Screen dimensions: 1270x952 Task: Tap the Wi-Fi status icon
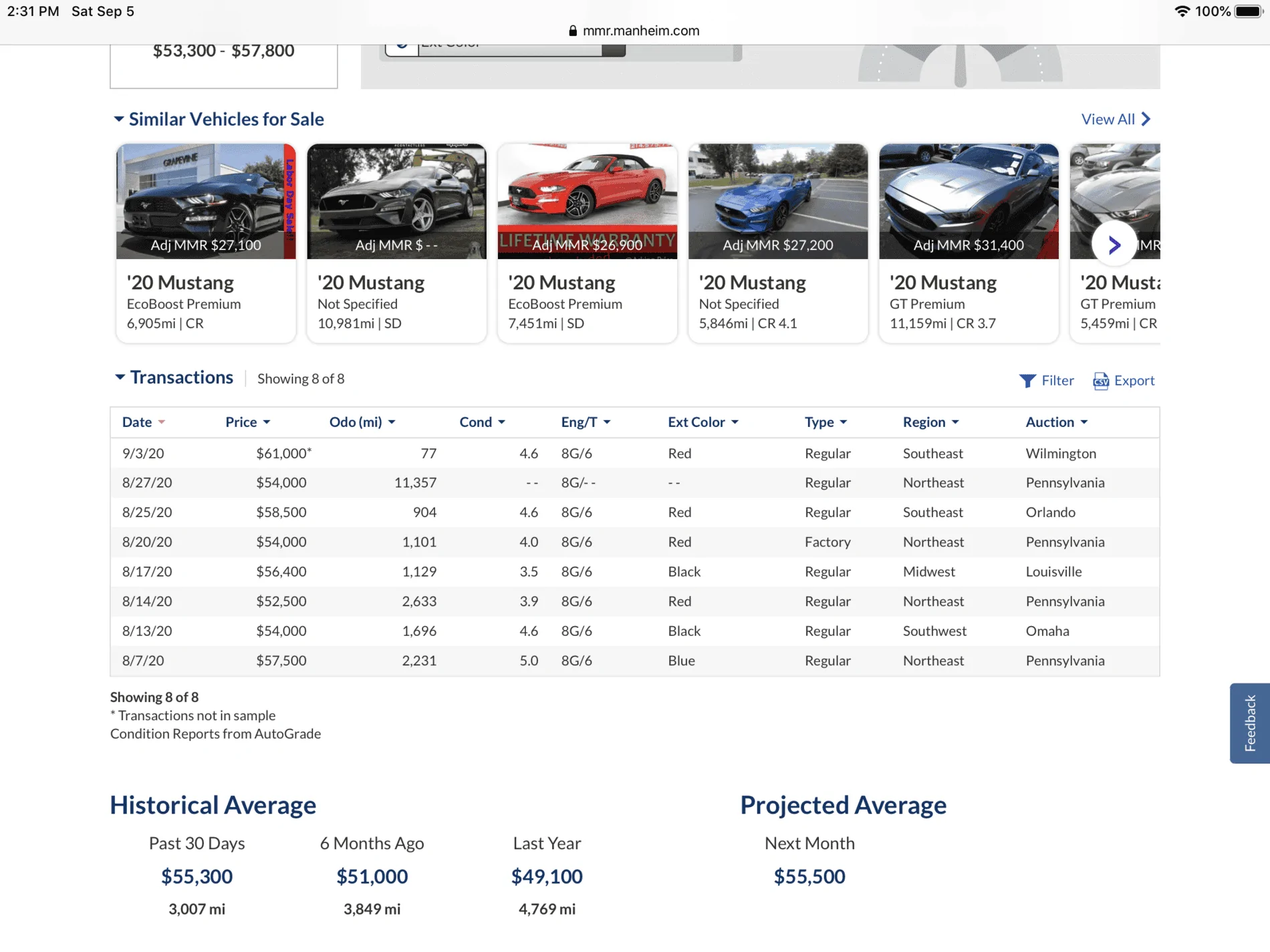(1182, 11)
